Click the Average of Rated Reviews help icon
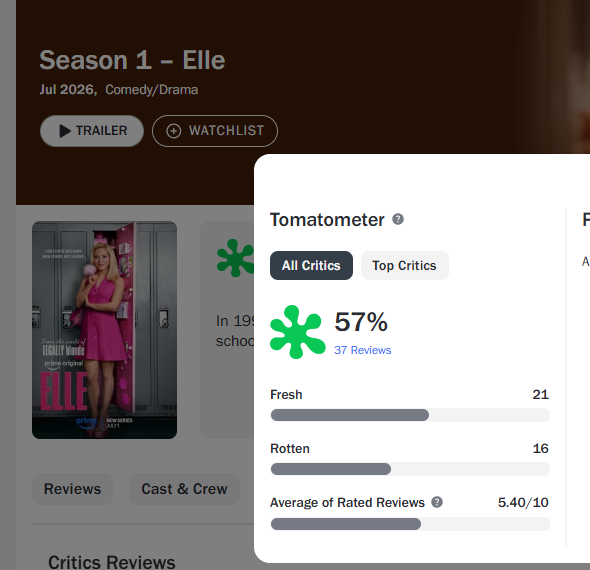 pyautogui.click(x=437, y=502)
